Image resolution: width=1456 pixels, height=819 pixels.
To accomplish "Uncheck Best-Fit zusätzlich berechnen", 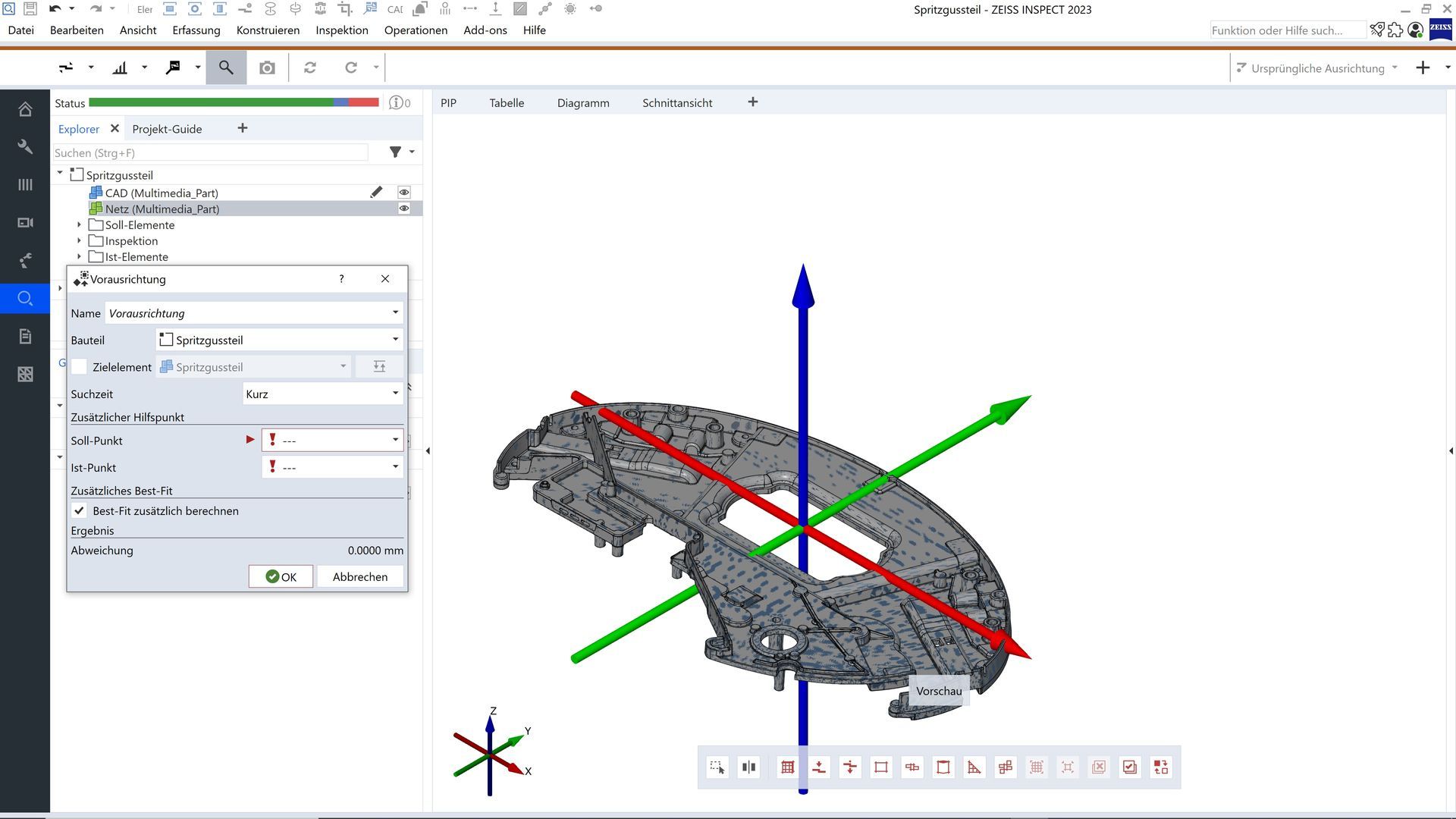I will (x=80, y=511).
